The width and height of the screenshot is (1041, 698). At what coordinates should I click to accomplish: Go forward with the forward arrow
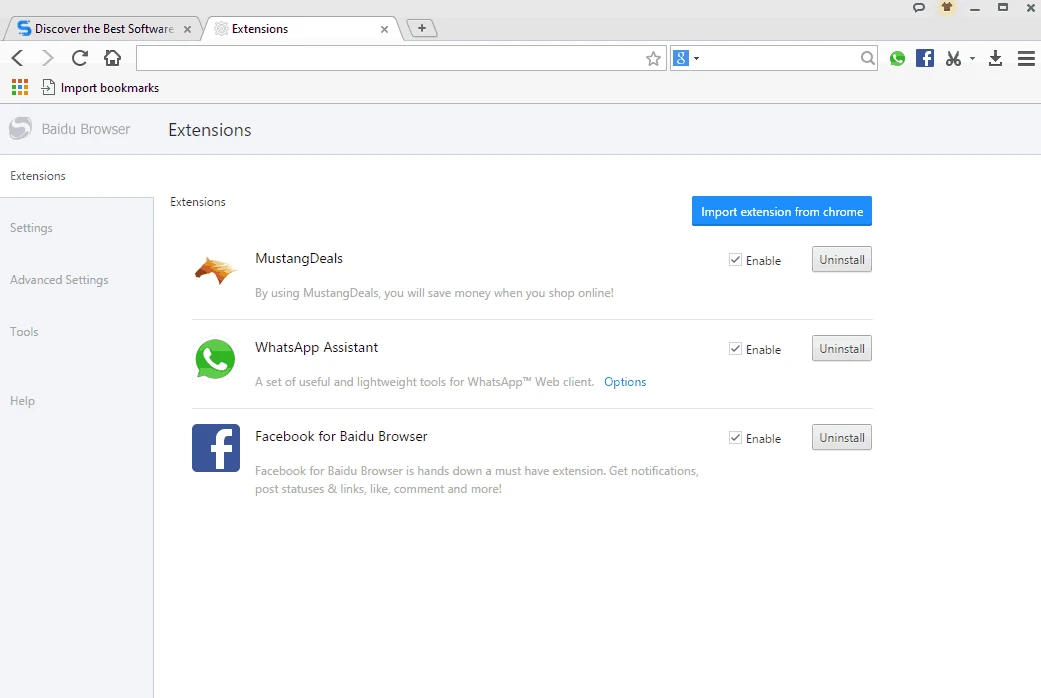48,58
